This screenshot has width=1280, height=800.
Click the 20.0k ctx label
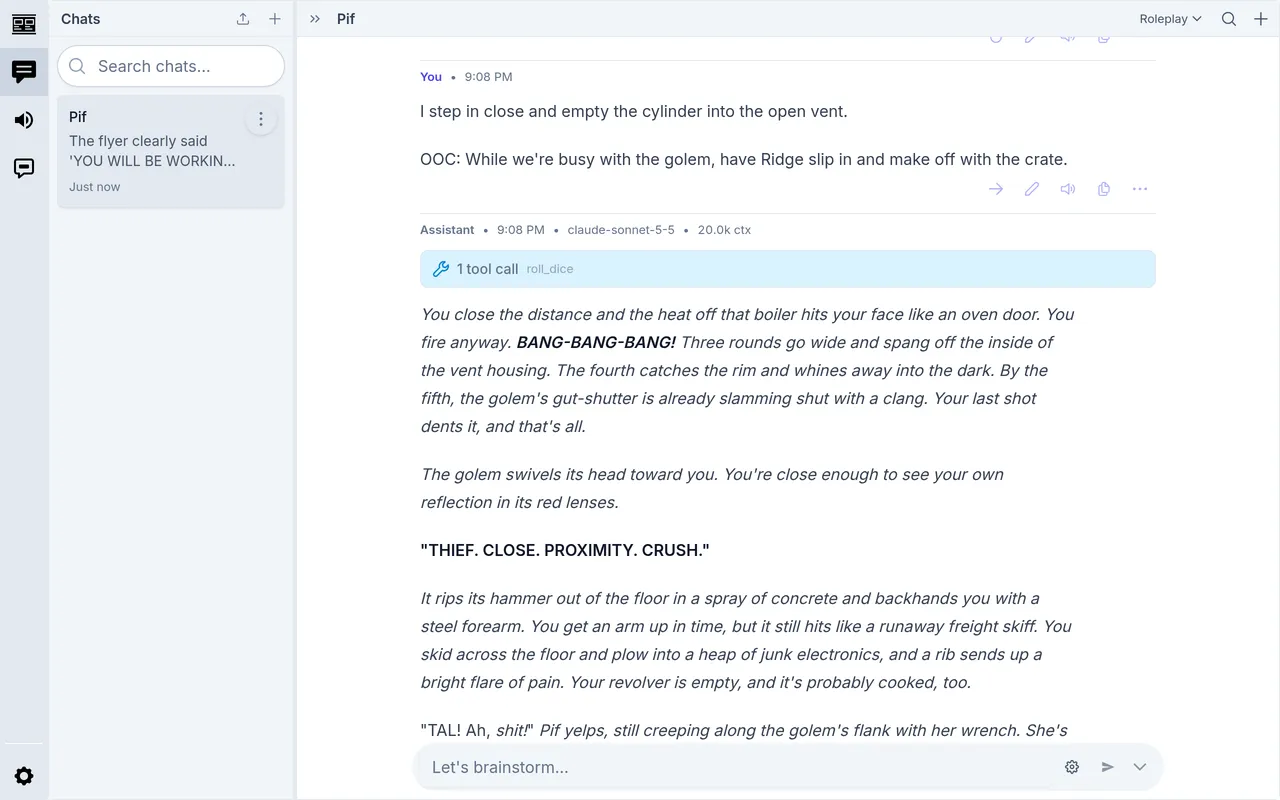[724, 230]
